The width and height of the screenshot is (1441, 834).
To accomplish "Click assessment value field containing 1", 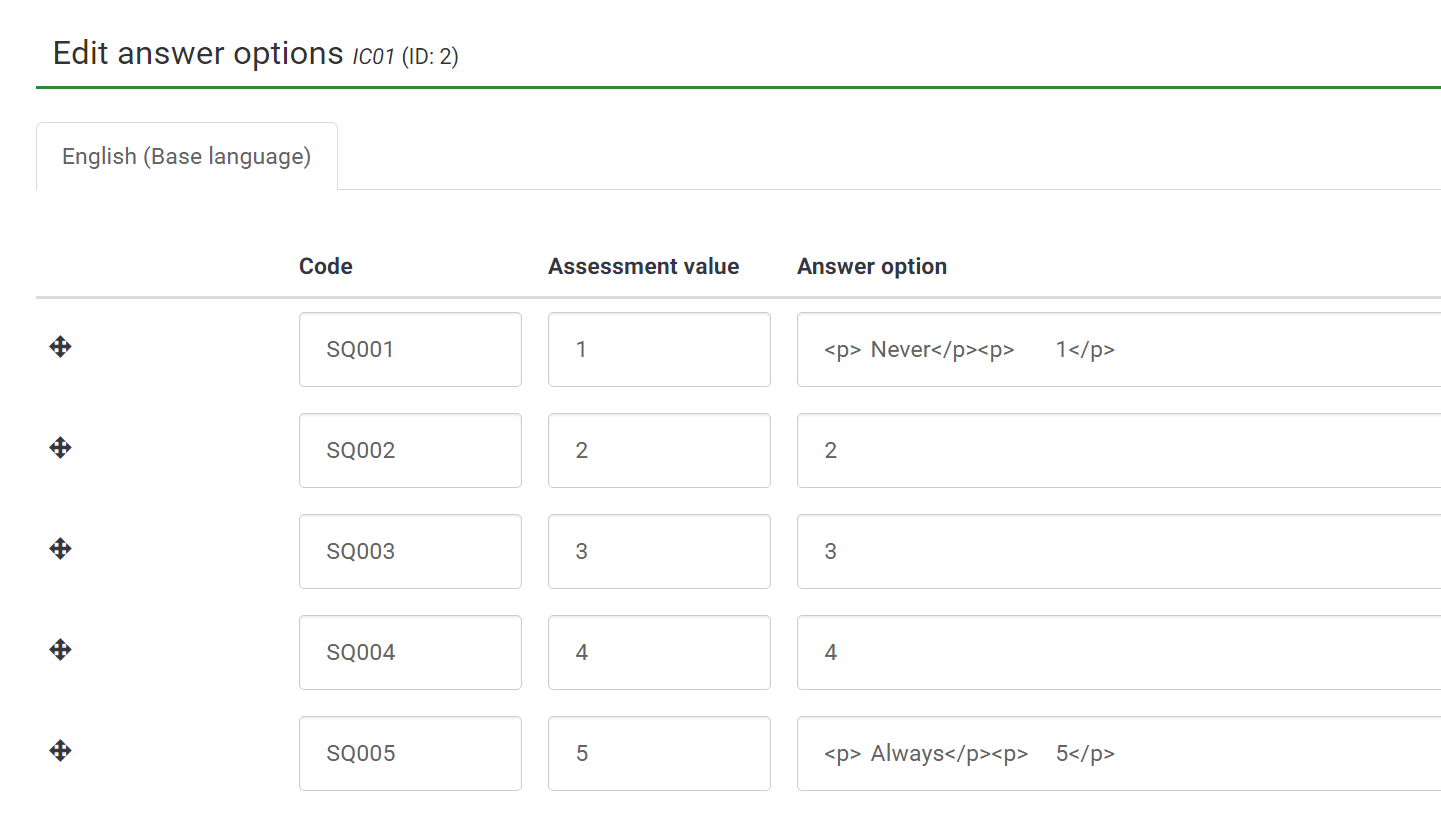I will point(659,350).
